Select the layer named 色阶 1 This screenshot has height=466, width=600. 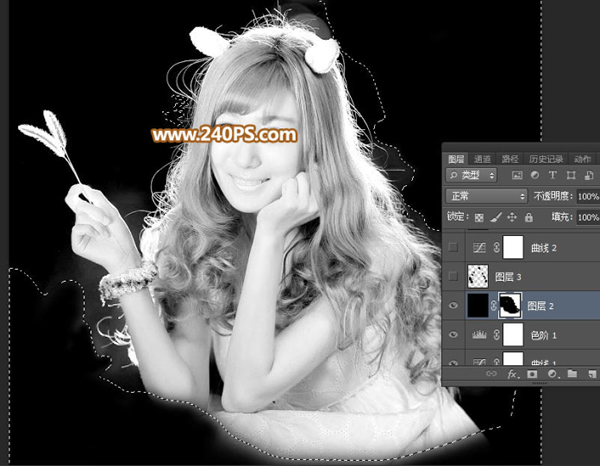click(543, 335)
